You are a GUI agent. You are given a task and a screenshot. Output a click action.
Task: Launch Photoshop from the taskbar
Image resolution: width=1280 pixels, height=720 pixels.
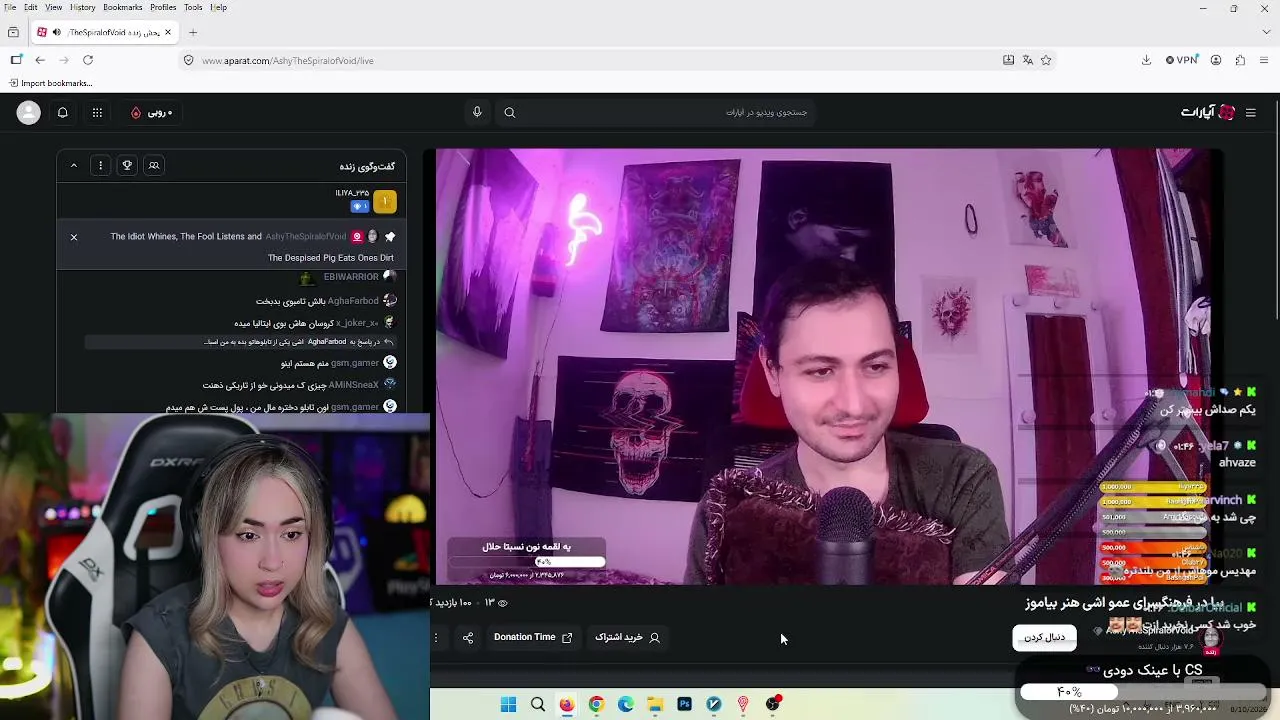pyautogui.click(x=684, y=704)
